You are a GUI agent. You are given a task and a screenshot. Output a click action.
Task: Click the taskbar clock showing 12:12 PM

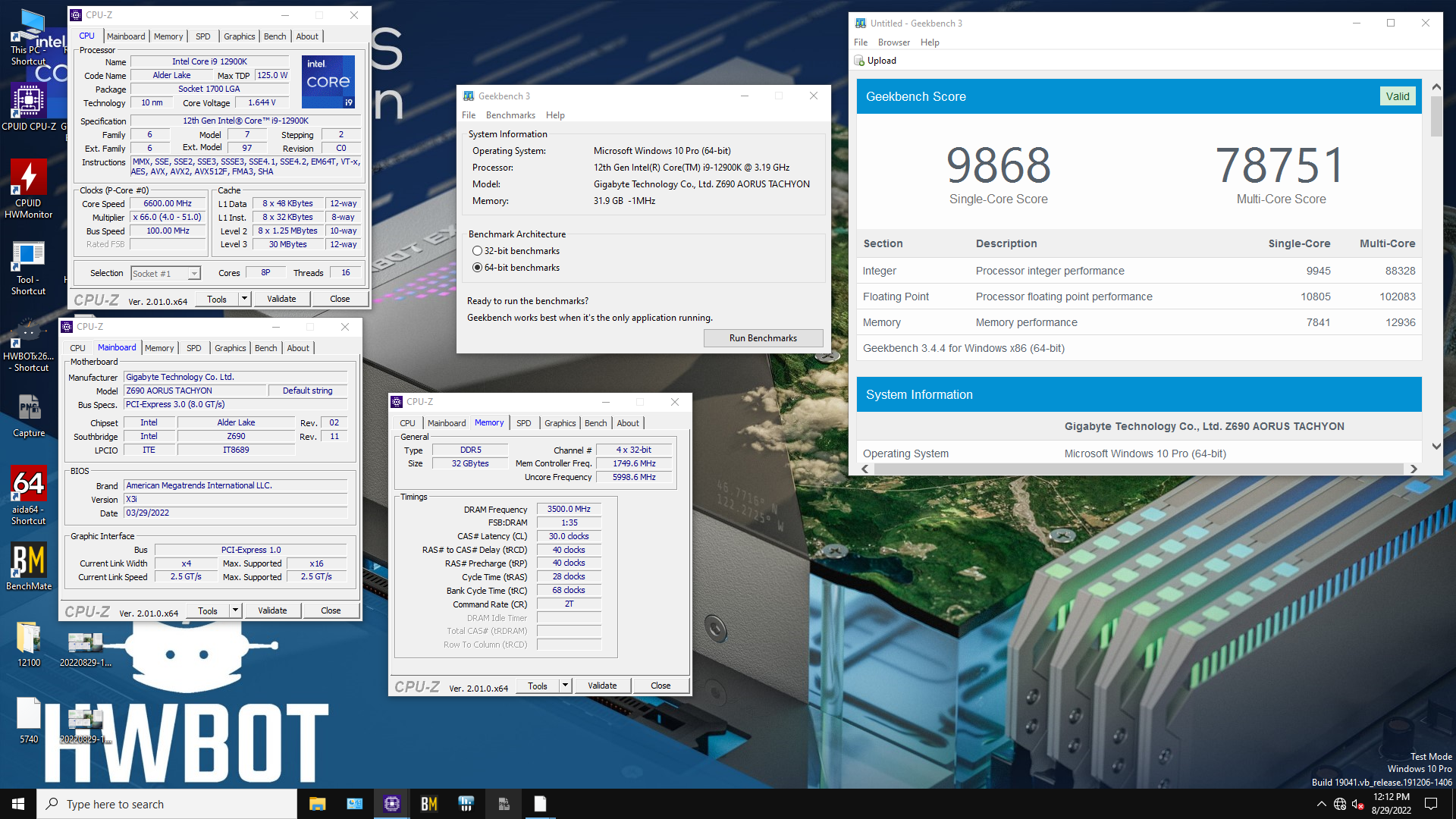[1392, 804]
